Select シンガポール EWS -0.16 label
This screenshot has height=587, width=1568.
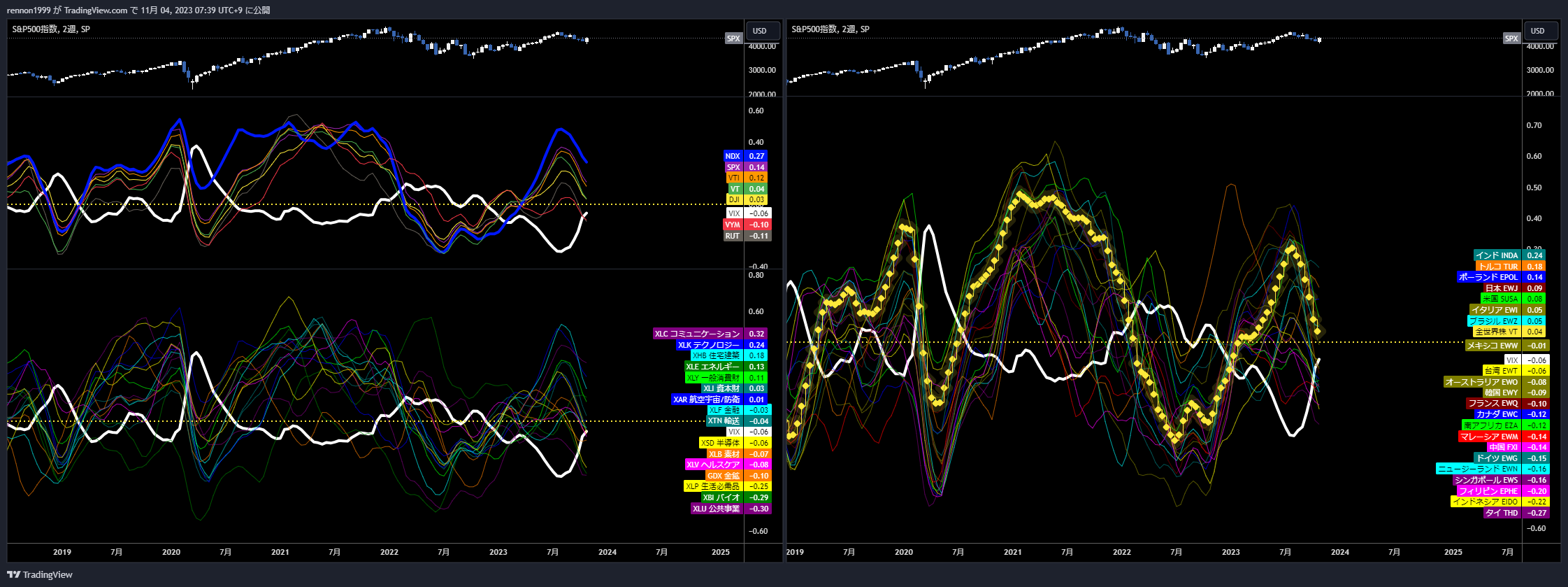pyautogui.click(x=1502, y=480)
